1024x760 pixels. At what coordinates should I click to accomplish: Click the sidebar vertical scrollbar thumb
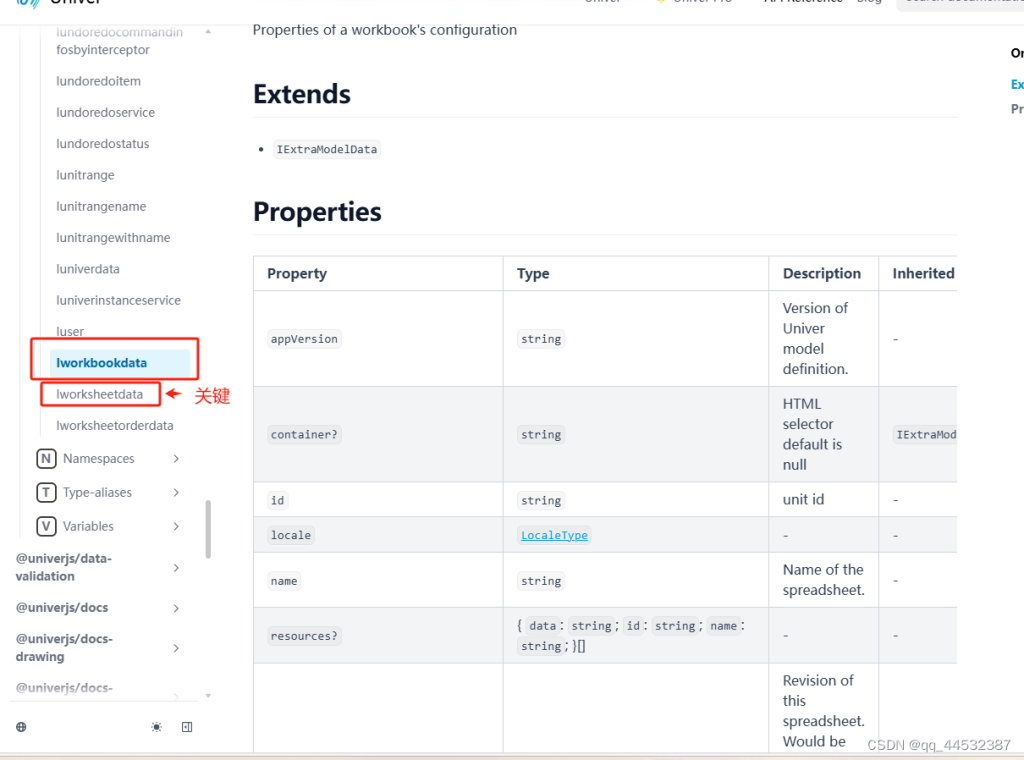[208, 529]
